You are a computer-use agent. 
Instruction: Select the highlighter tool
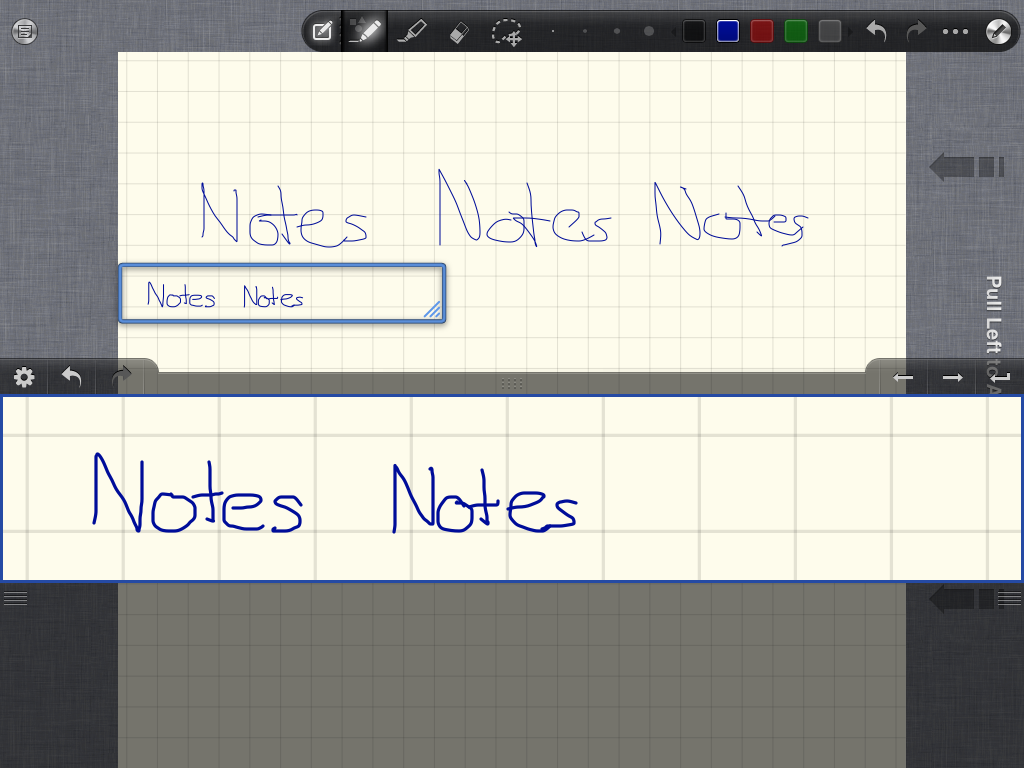coord(412,31)
